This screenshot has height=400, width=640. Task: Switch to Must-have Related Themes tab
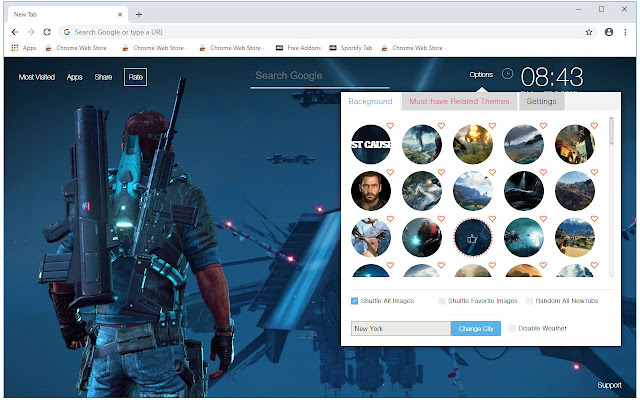click(459, 101)
